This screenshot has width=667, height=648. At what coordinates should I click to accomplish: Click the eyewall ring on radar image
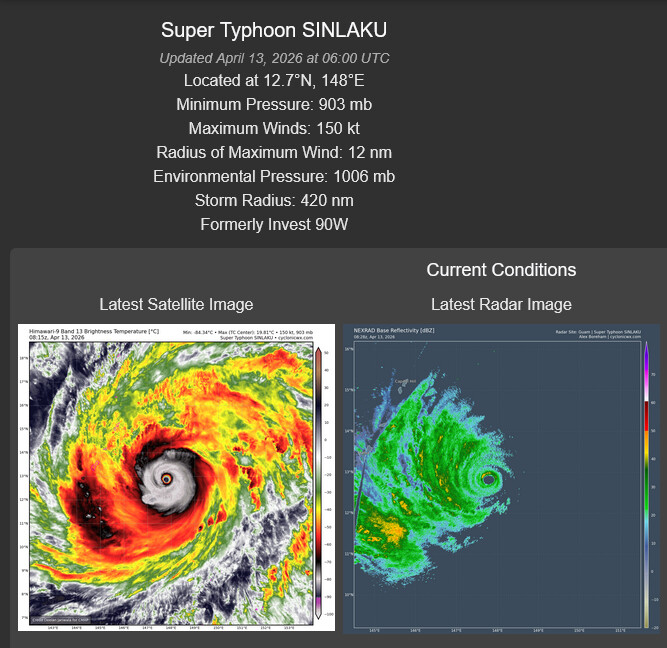(x=489, y=479)
